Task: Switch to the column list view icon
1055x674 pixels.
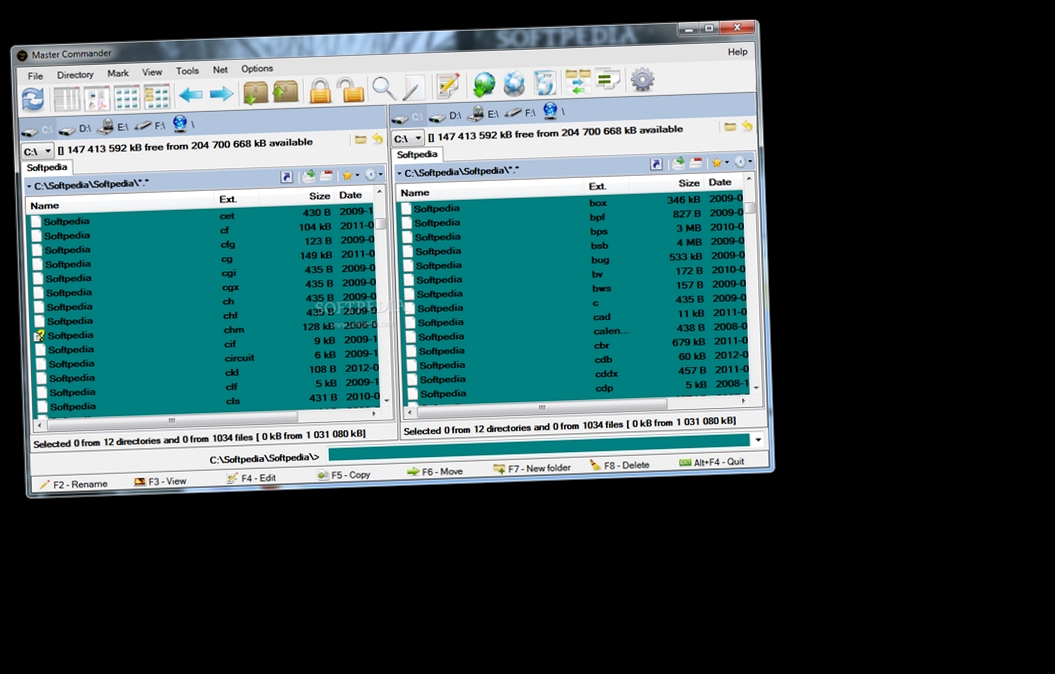Action: (67, 99)
